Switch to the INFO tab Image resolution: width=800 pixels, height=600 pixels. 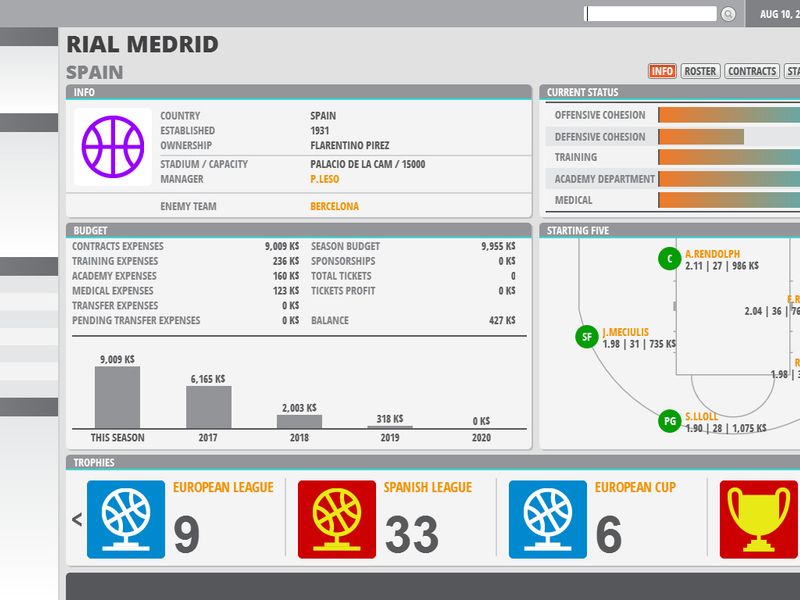(662, 71)
